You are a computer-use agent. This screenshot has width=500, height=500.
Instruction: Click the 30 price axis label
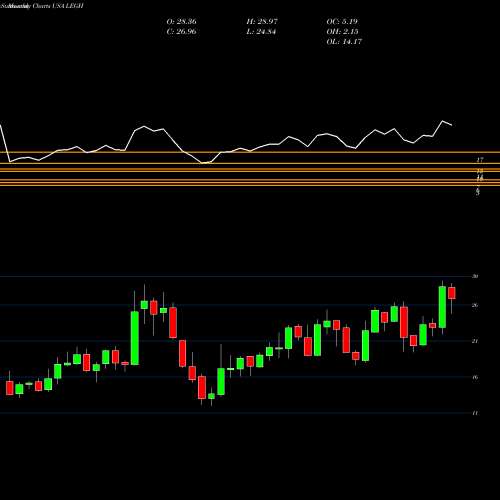475,276
